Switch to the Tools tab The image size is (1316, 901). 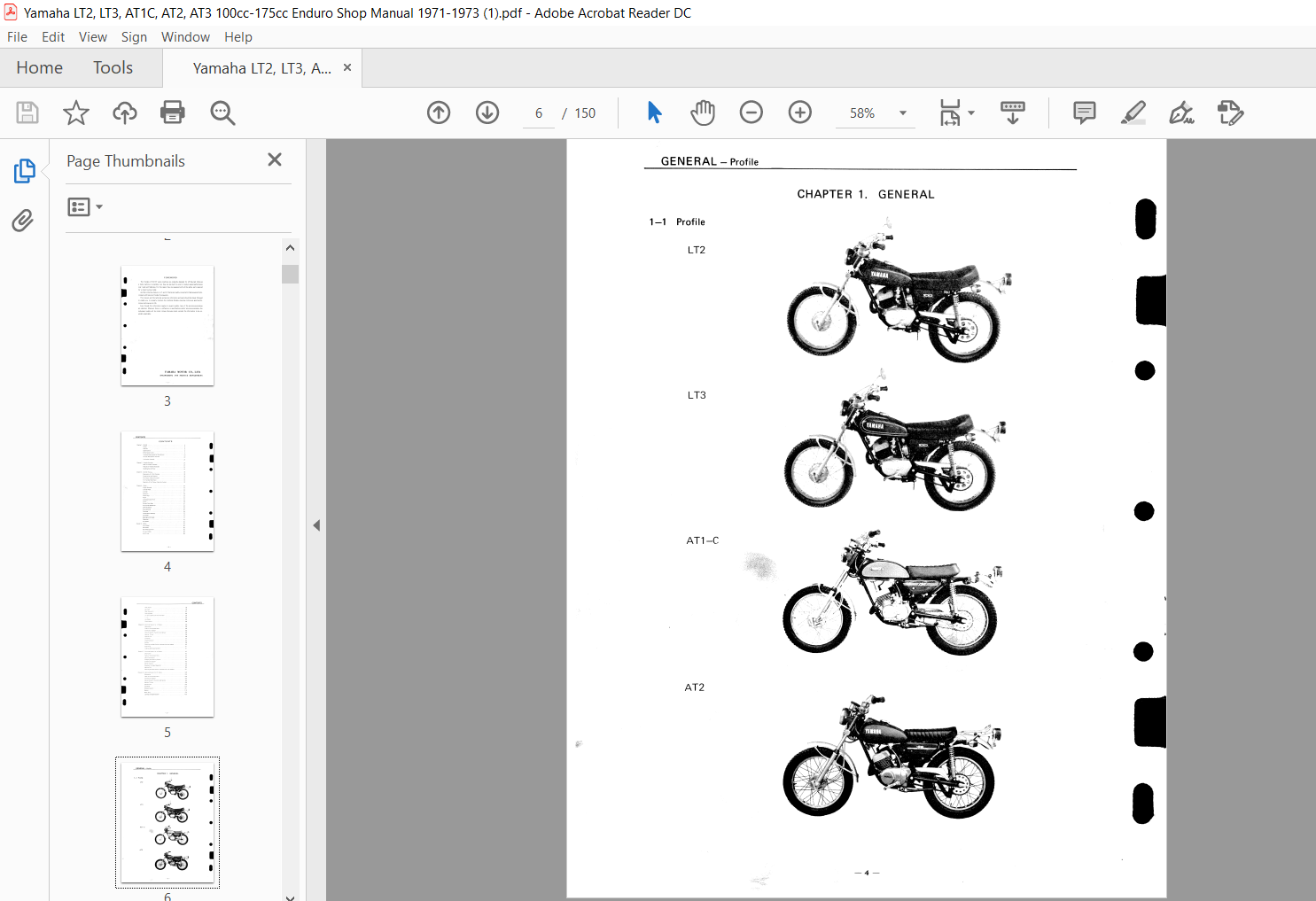point(113,68)
